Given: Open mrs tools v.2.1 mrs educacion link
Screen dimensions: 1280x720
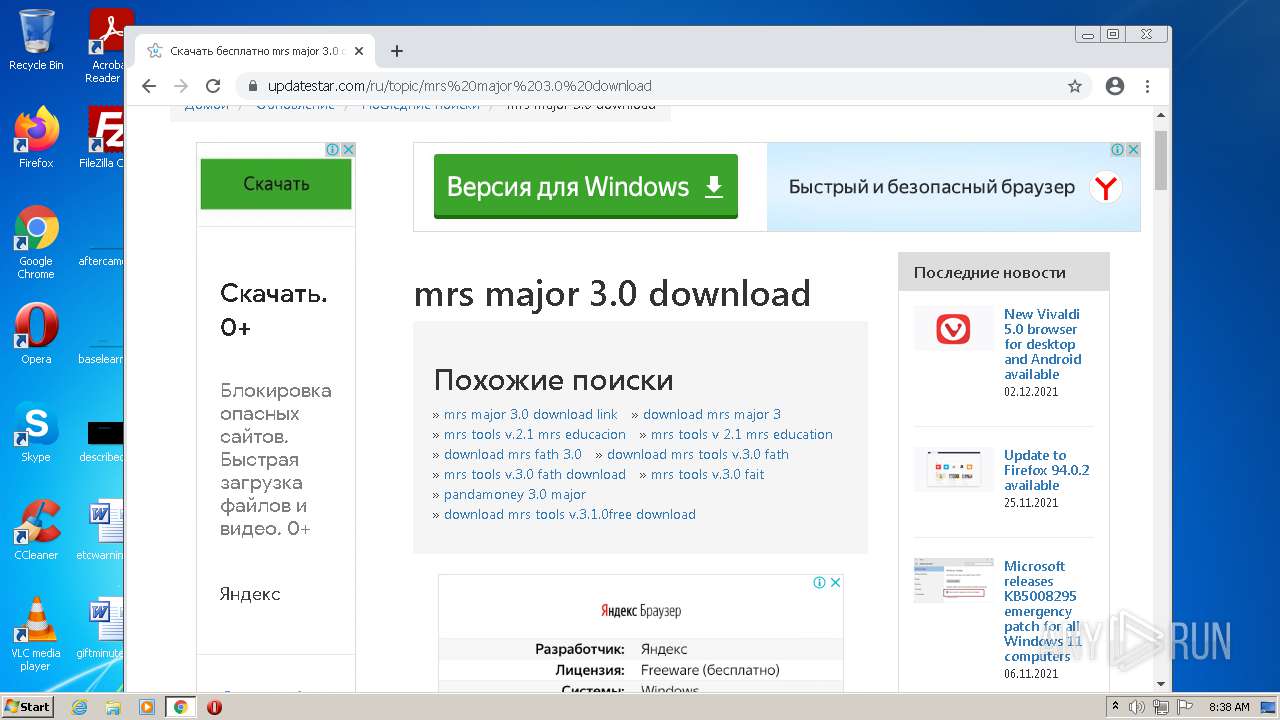Looking at the screenshot, I should pyautogui.click(x=534, y=434).
